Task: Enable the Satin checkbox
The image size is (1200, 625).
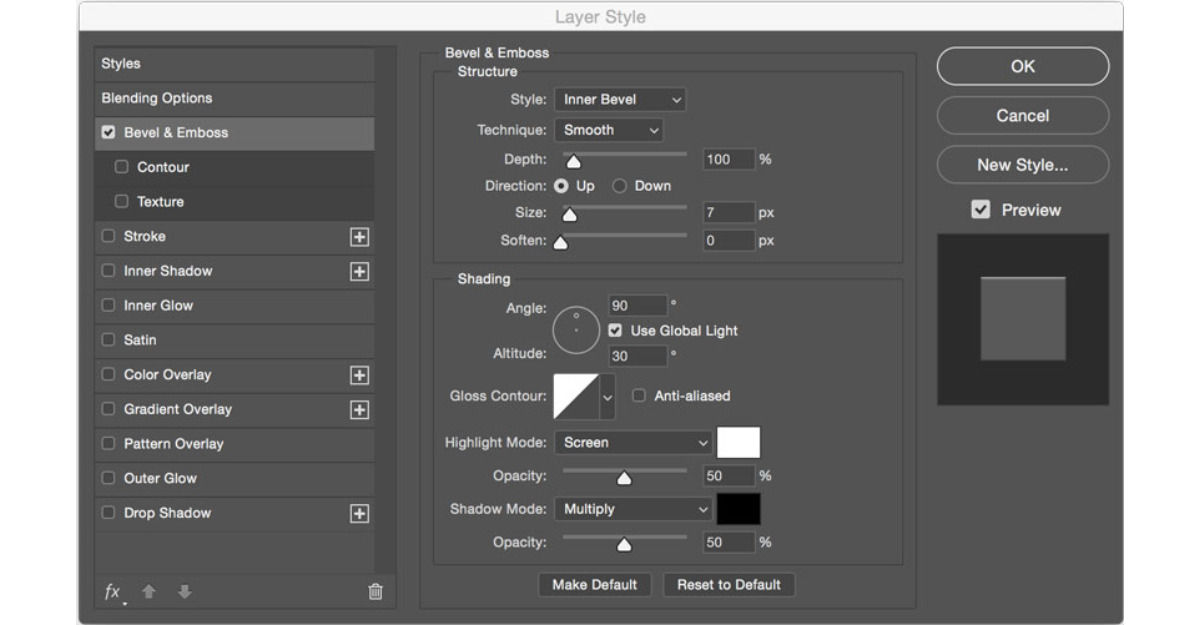Action: (x=109, y=340)
